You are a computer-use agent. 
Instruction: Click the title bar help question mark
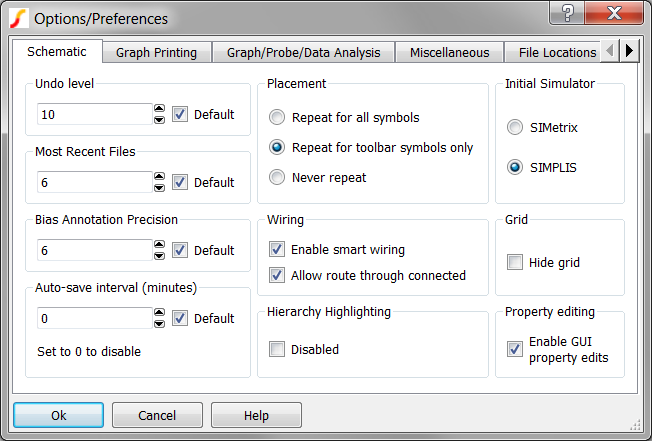(567, 14)
